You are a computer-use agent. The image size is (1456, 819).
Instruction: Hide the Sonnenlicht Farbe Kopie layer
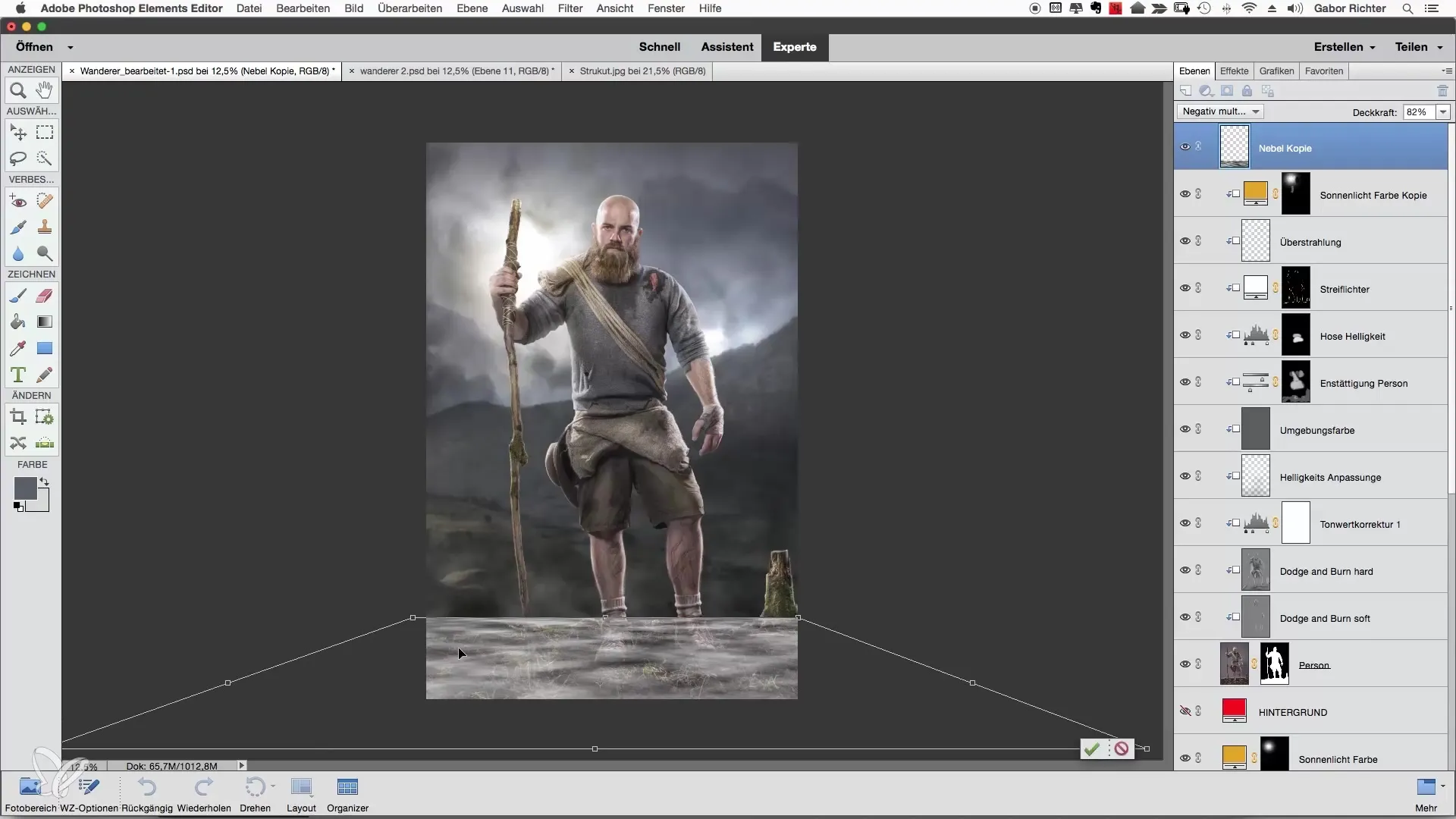[x=1185, y=193]
